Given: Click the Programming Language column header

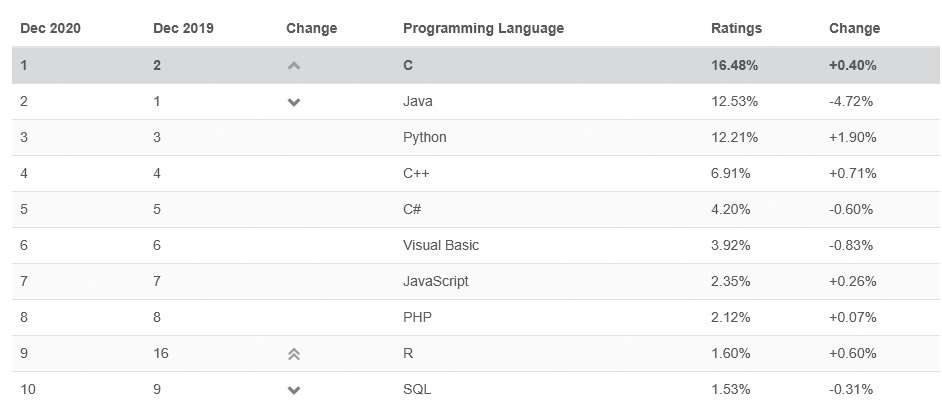Looking at the screenshot, I should 483,28.
